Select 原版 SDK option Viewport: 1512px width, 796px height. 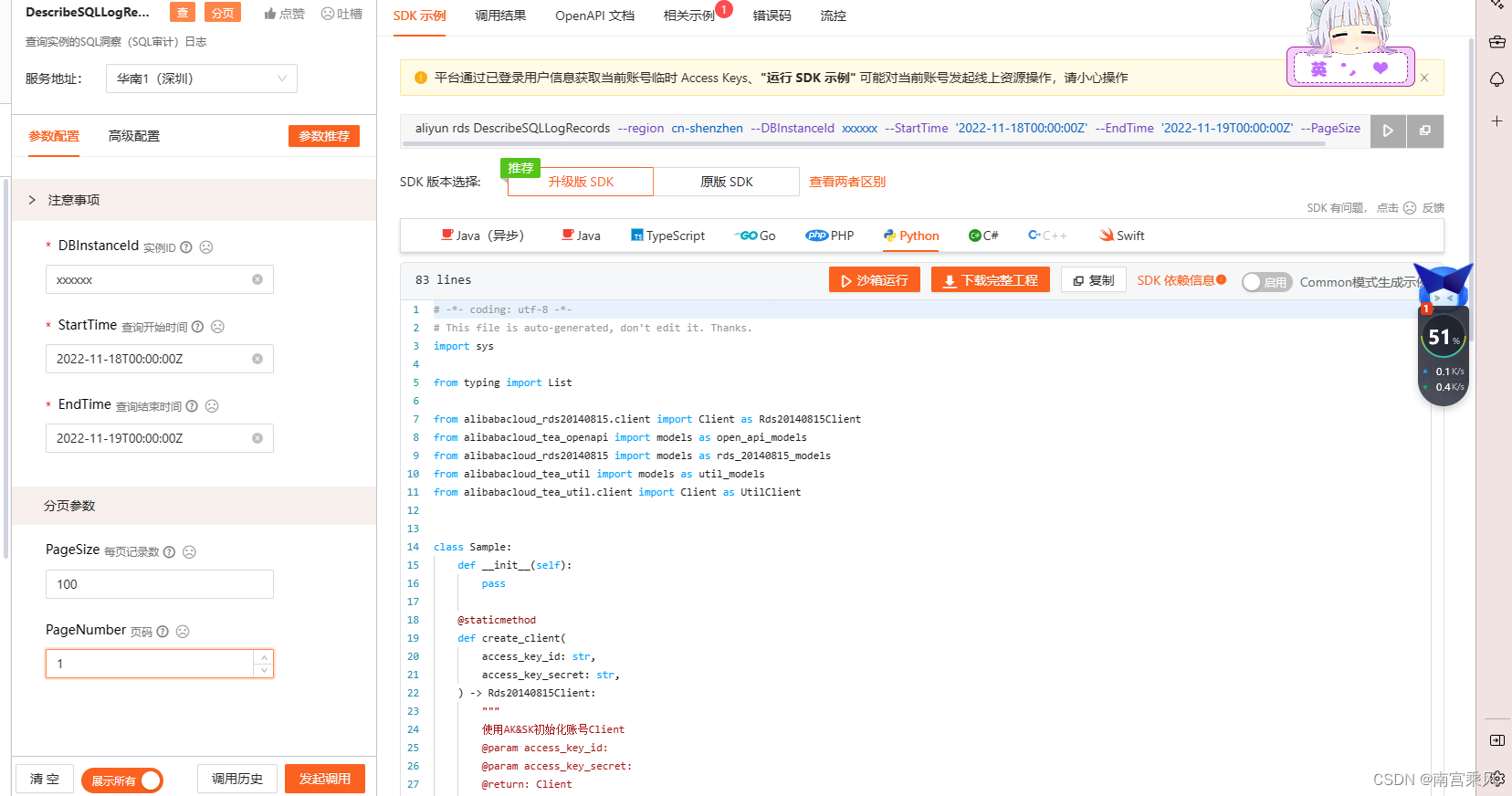[x=727, y=182]
